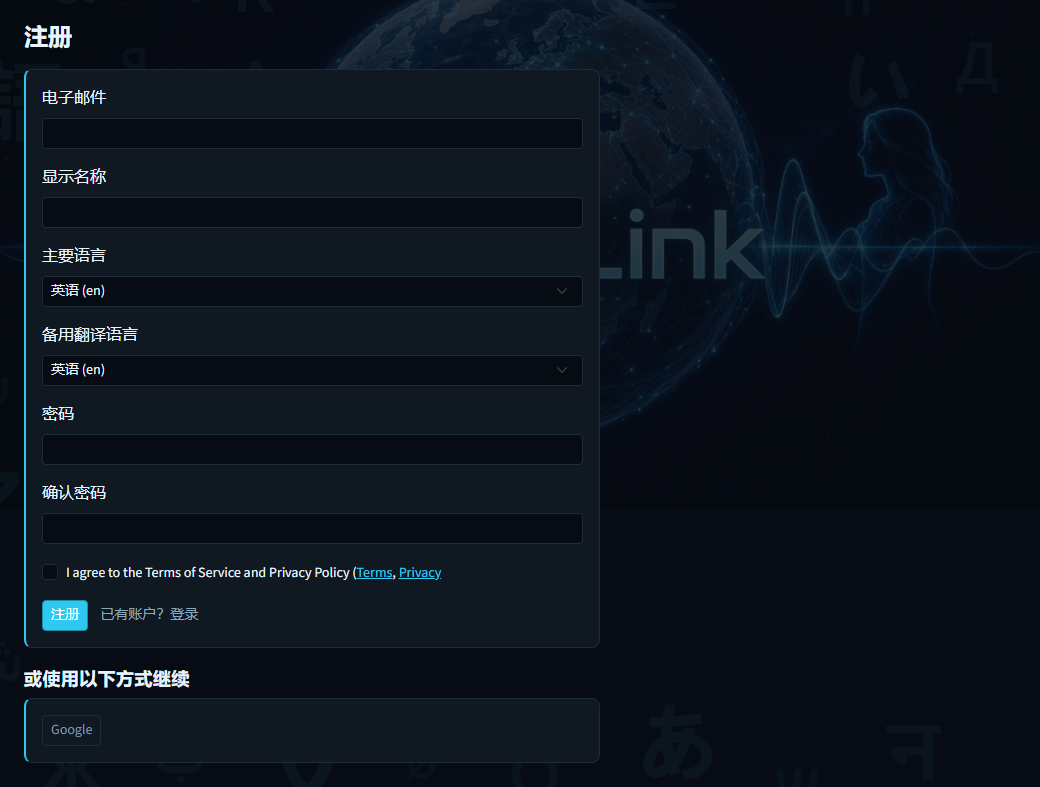The width and height of the screenshot is (1040, 787).
Task: Select the 密码 password input field
Action: coord(312,449)
